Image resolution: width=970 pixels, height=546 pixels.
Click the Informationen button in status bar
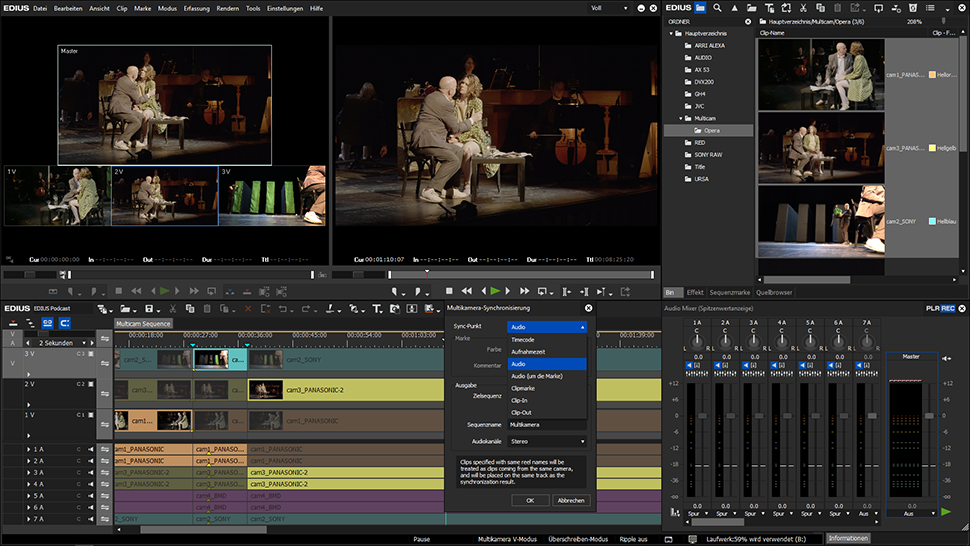coord(848,539)
